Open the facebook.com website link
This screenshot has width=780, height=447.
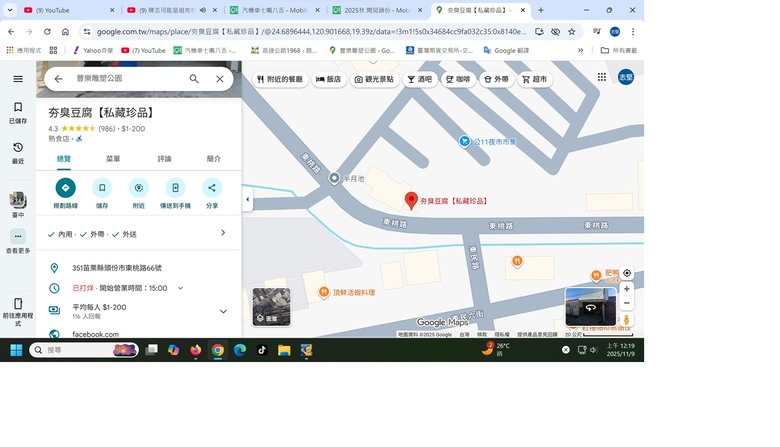coord(96,334)
